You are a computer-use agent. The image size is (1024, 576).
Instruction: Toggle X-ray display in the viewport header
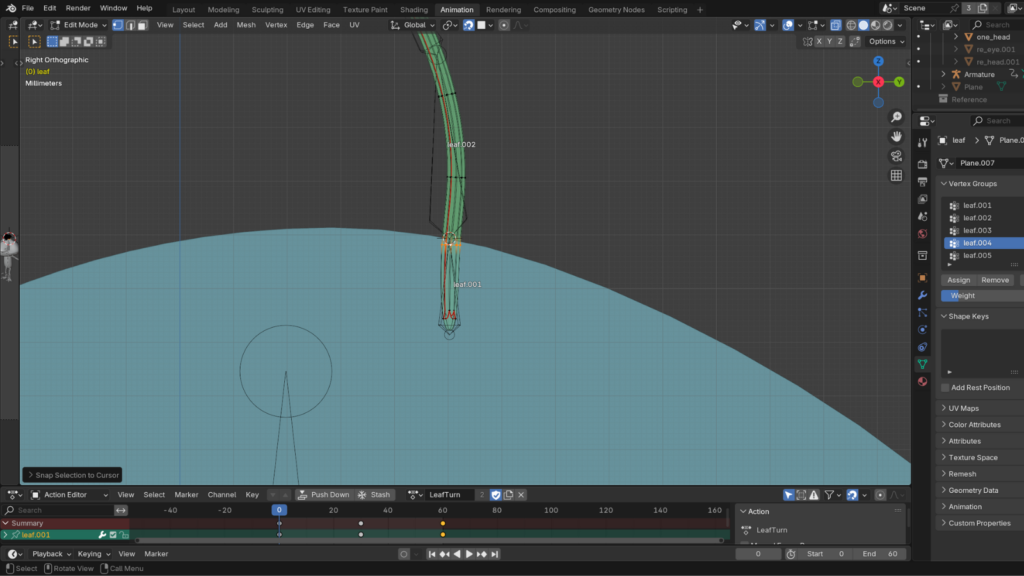pos(836,25)
